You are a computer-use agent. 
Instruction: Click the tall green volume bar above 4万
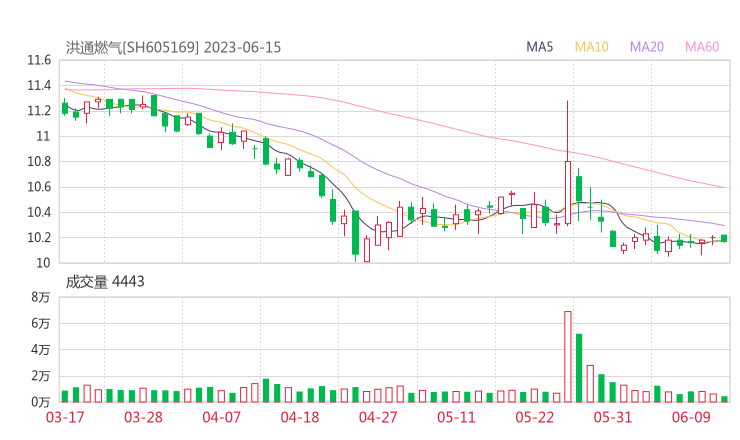click(x=579, y=368)
